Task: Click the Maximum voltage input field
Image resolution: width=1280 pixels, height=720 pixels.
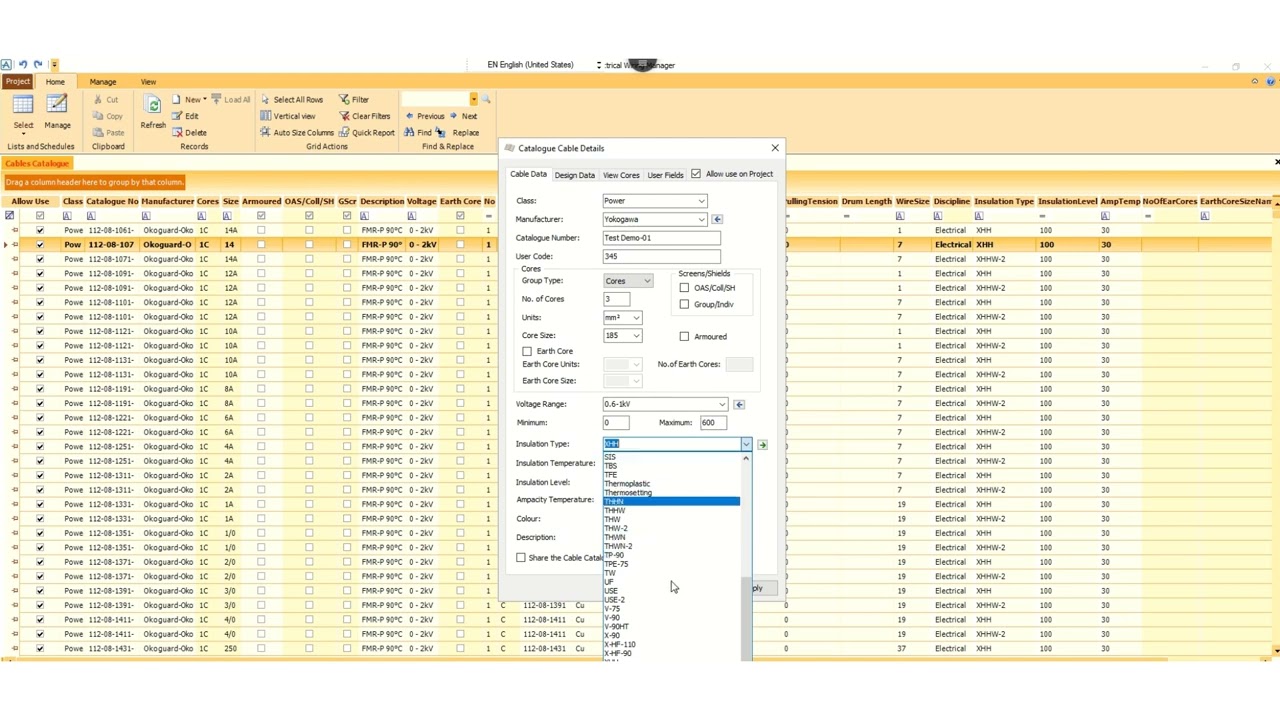Action: click(x=713, y=423)
